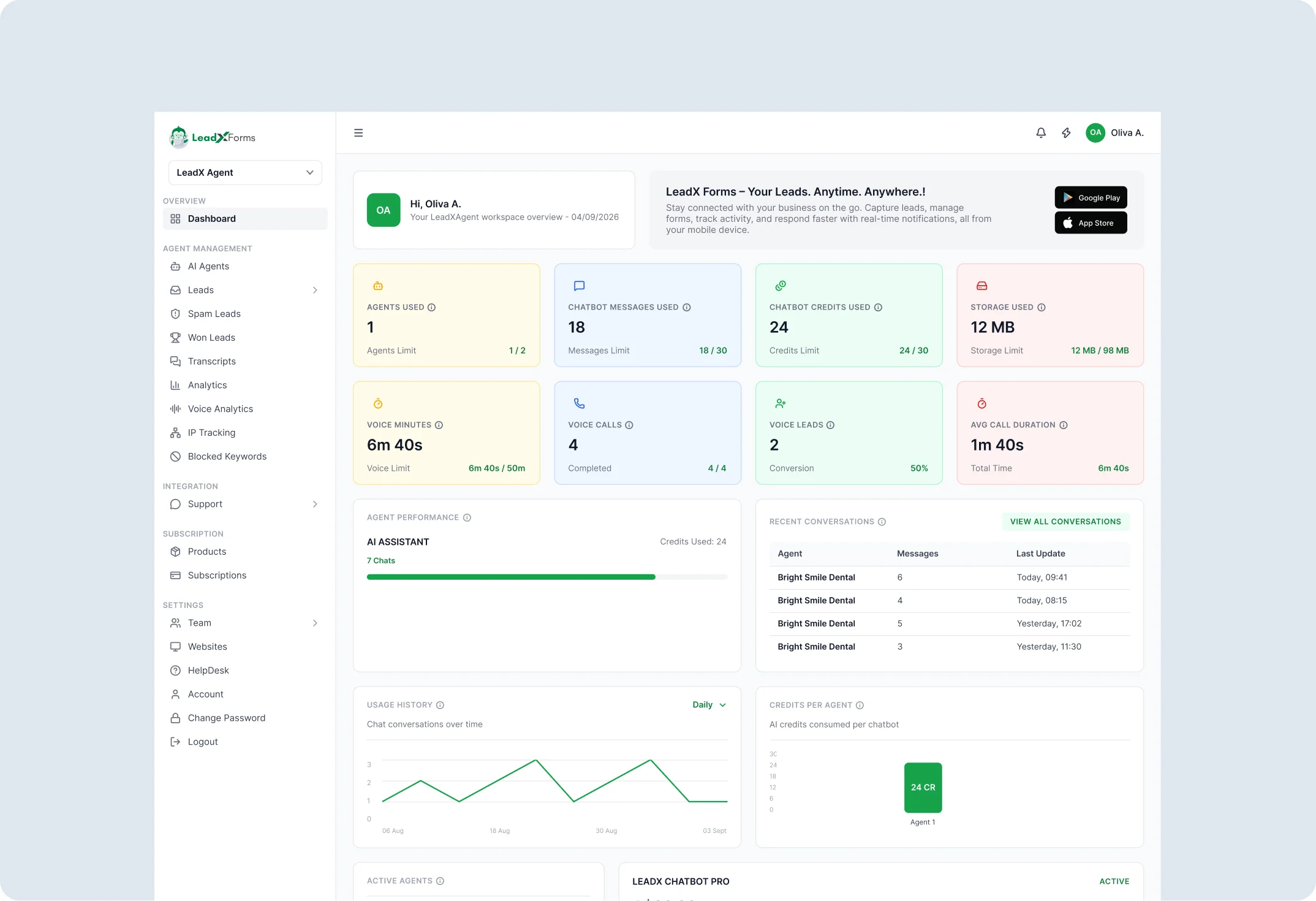Viewport: 1316px width, 901px height.
Task: Click the robot icon in Agents Used card
Action: pyautogui.click(x=378, y=286)
